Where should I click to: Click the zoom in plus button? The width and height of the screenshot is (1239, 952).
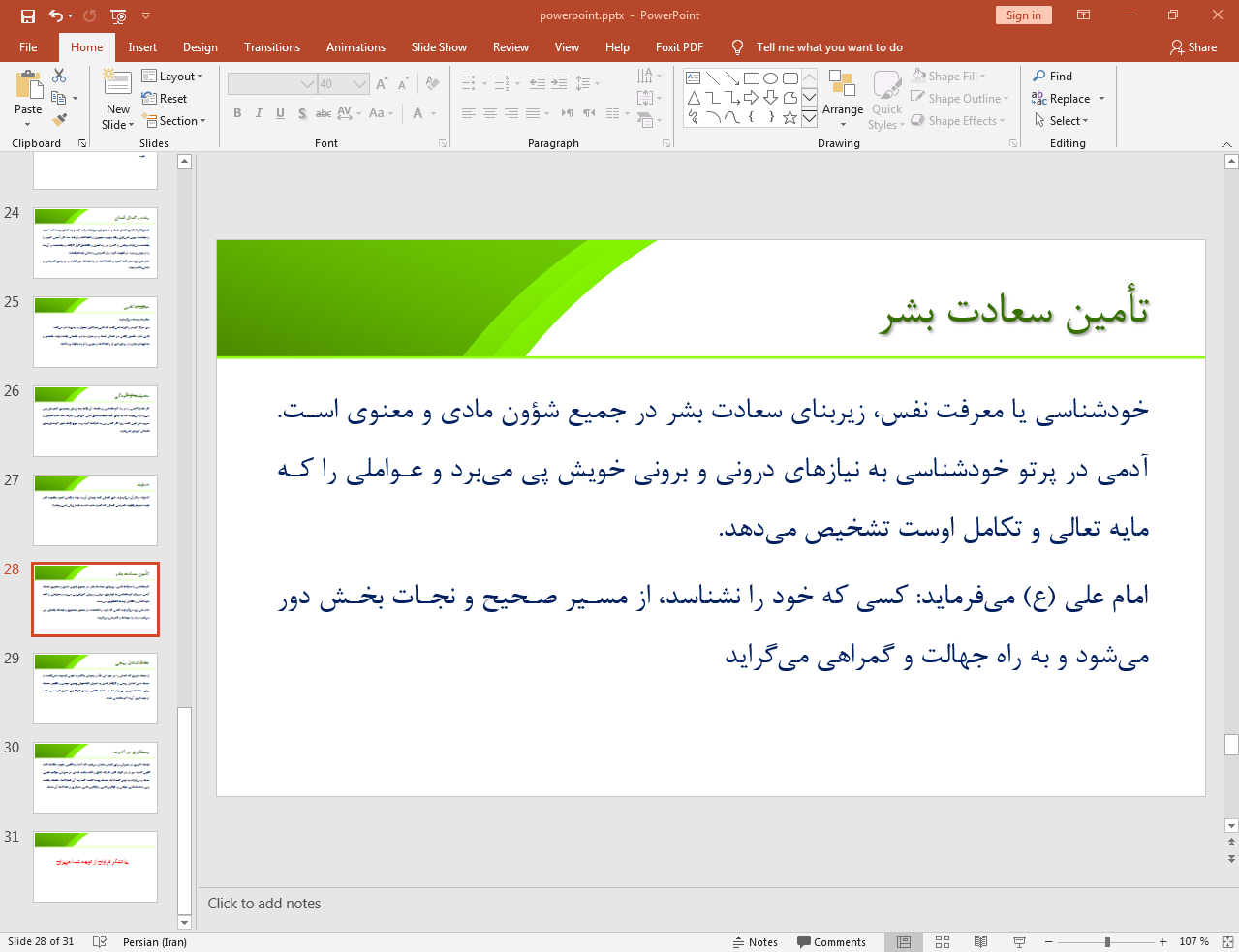coord(1162,941)
